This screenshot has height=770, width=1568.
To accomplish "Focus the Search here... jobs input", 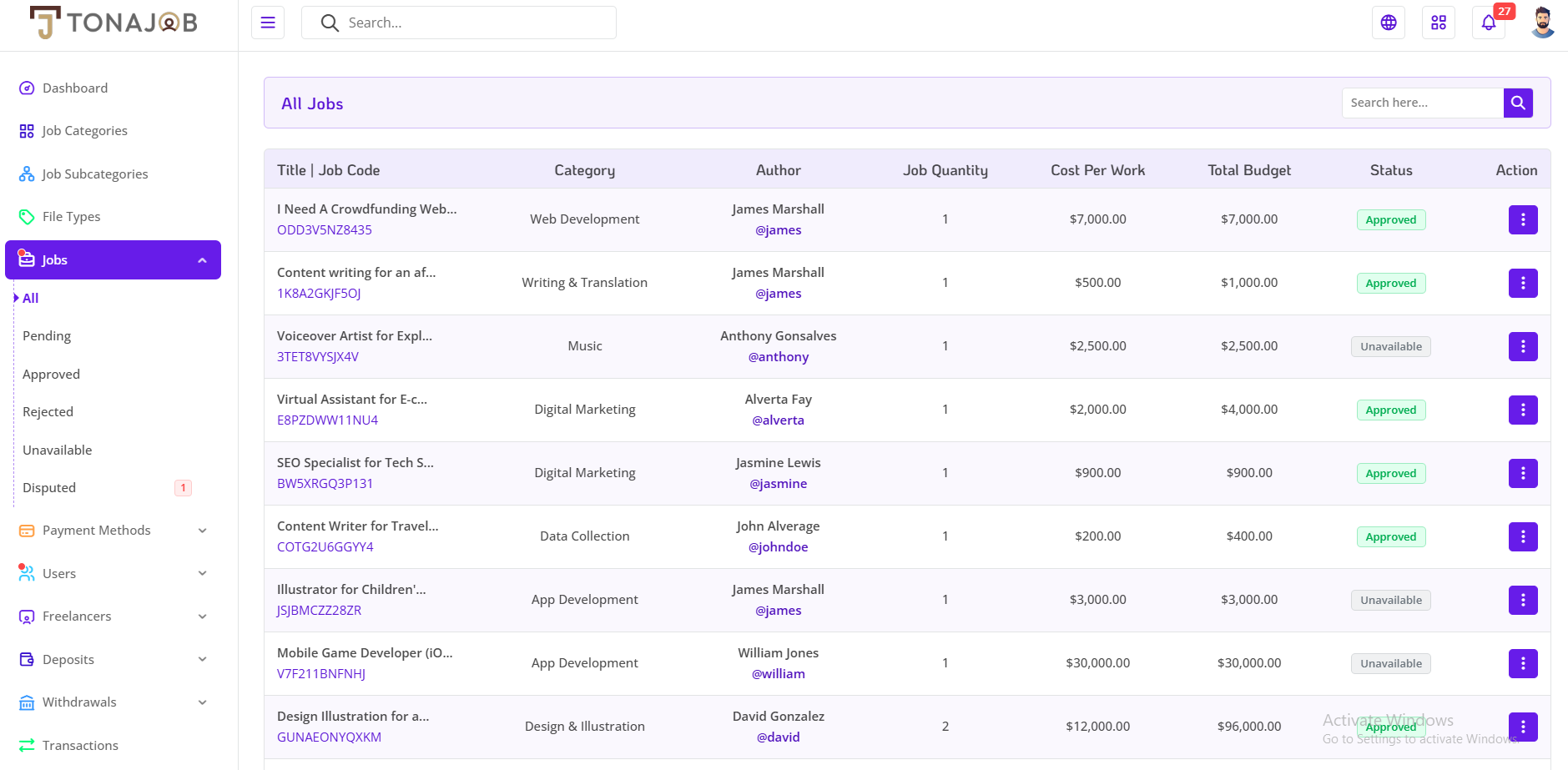I will (1423, 103).
